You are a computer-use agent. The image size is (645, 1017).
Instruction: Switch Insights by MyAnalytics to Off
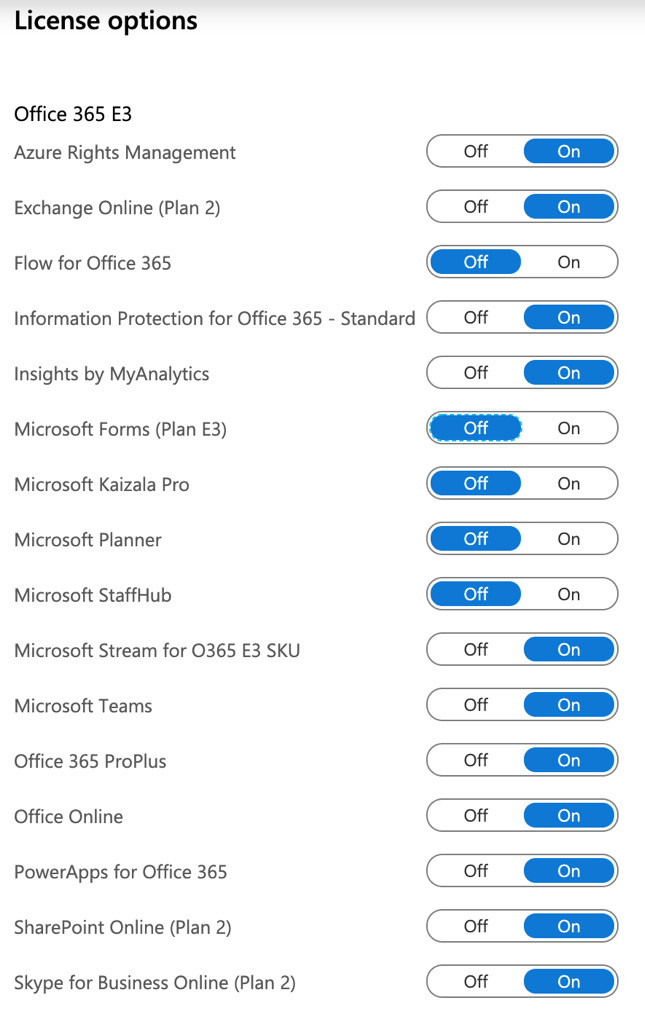click(x=475, y=373)
